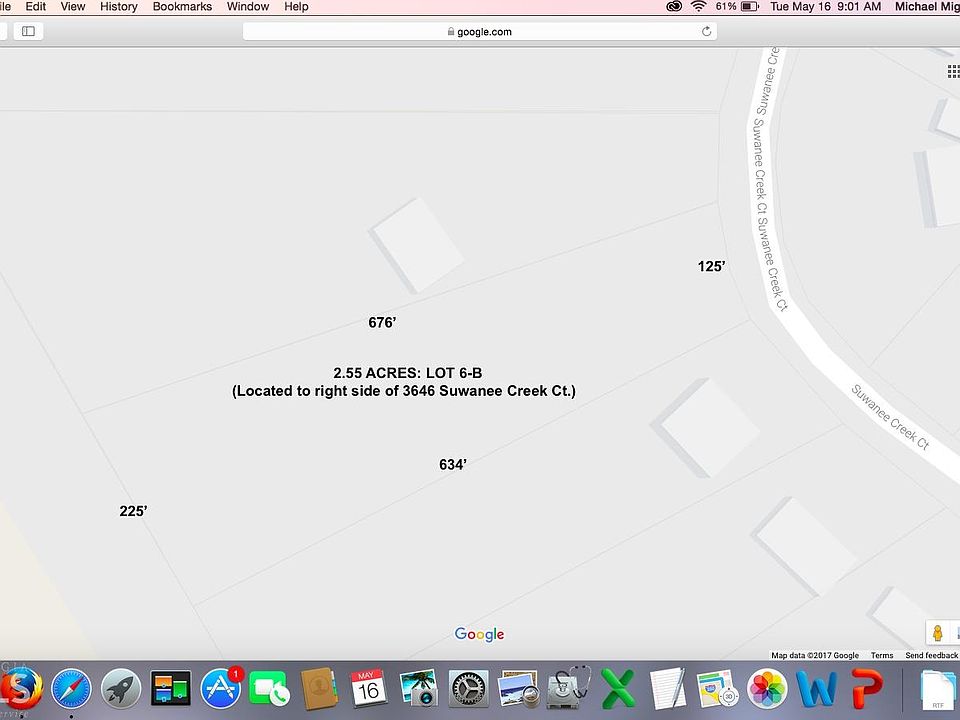Click Map data ©2017 Google text
This screenshot has width=960, height=720.
(x=815, y=655)
